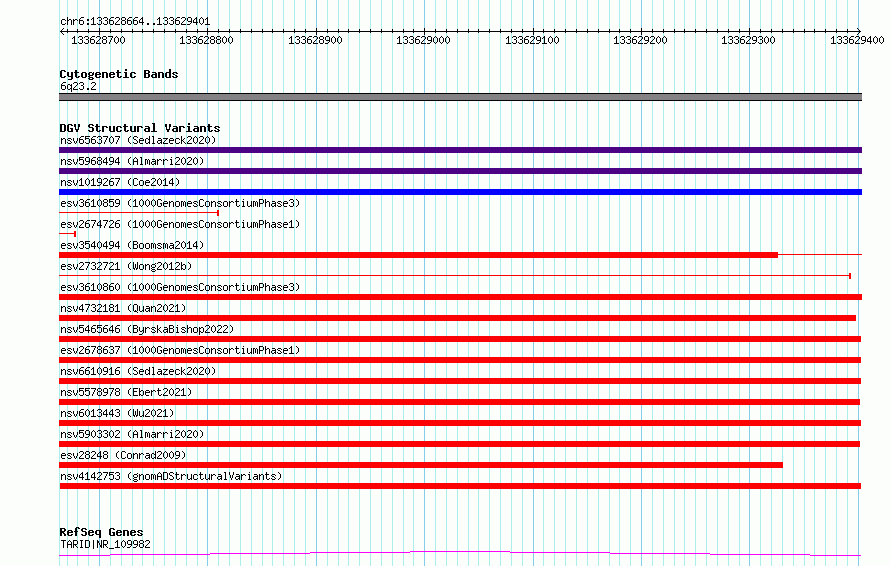Select the blue nsv1019267 variant bar
890x566 pixels.
coord(460,192)
